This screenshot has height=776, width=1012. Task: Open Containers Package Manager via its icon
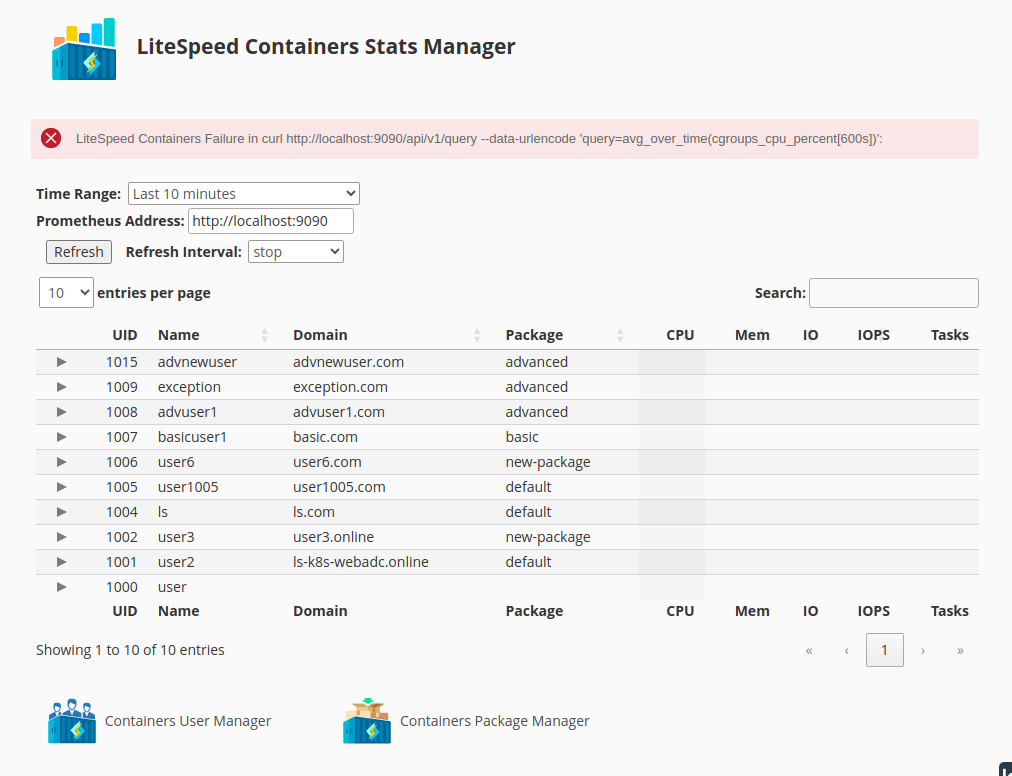367,719
